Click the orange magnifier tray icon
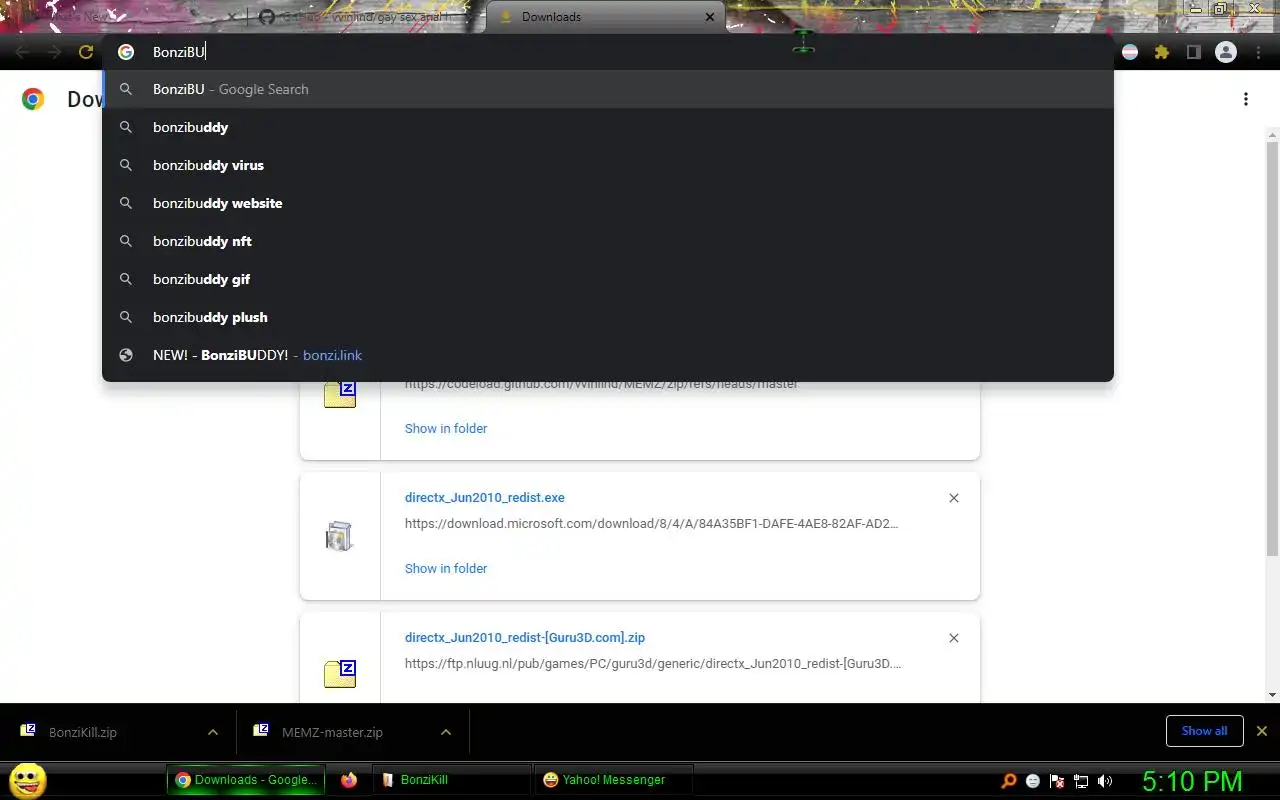The image size is (1280, 800). [1009, 781]
